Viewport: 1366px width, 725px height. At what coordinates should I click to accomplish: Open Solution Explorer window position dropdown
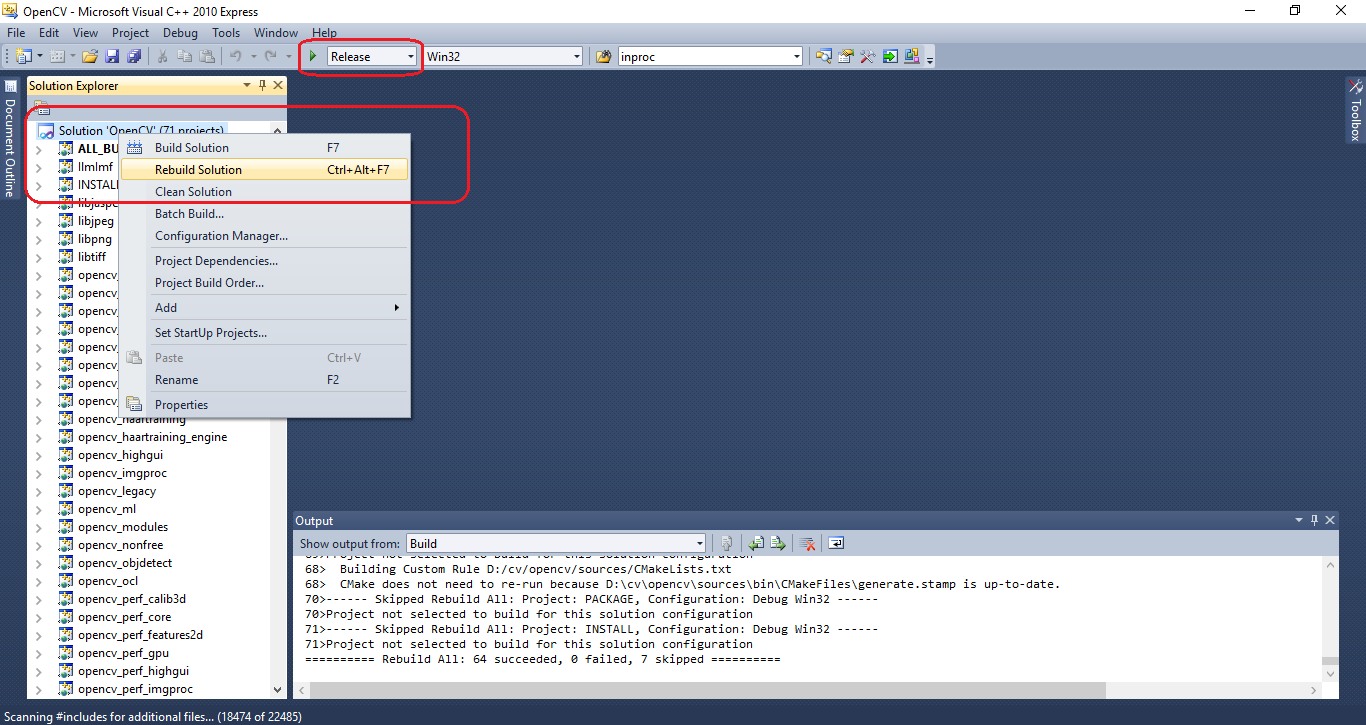(247, 86)
